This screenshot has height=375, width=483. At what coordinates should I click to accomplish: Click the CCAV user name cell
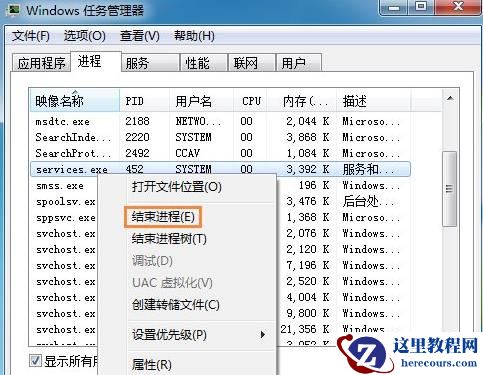pyautogui.click(x=187, y=153)
